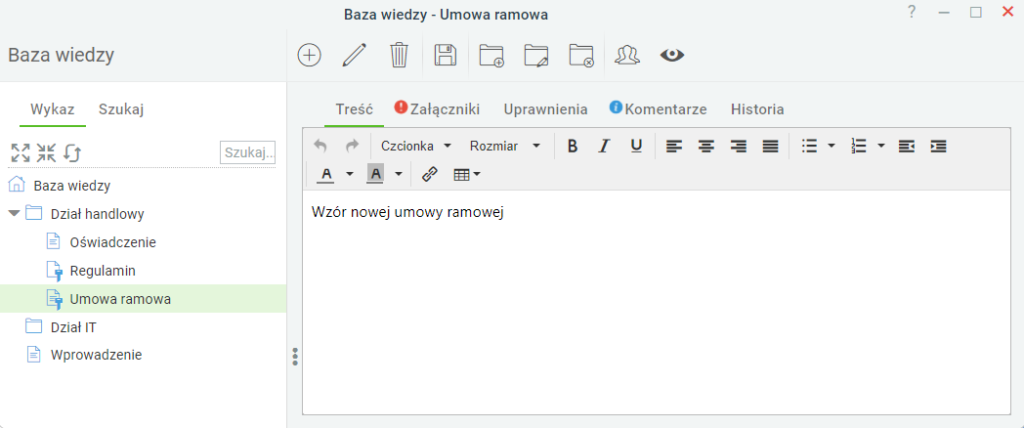The image size is (1024, 428).
Task: Open background color dropdown arrow
Action: pos(398,174)
